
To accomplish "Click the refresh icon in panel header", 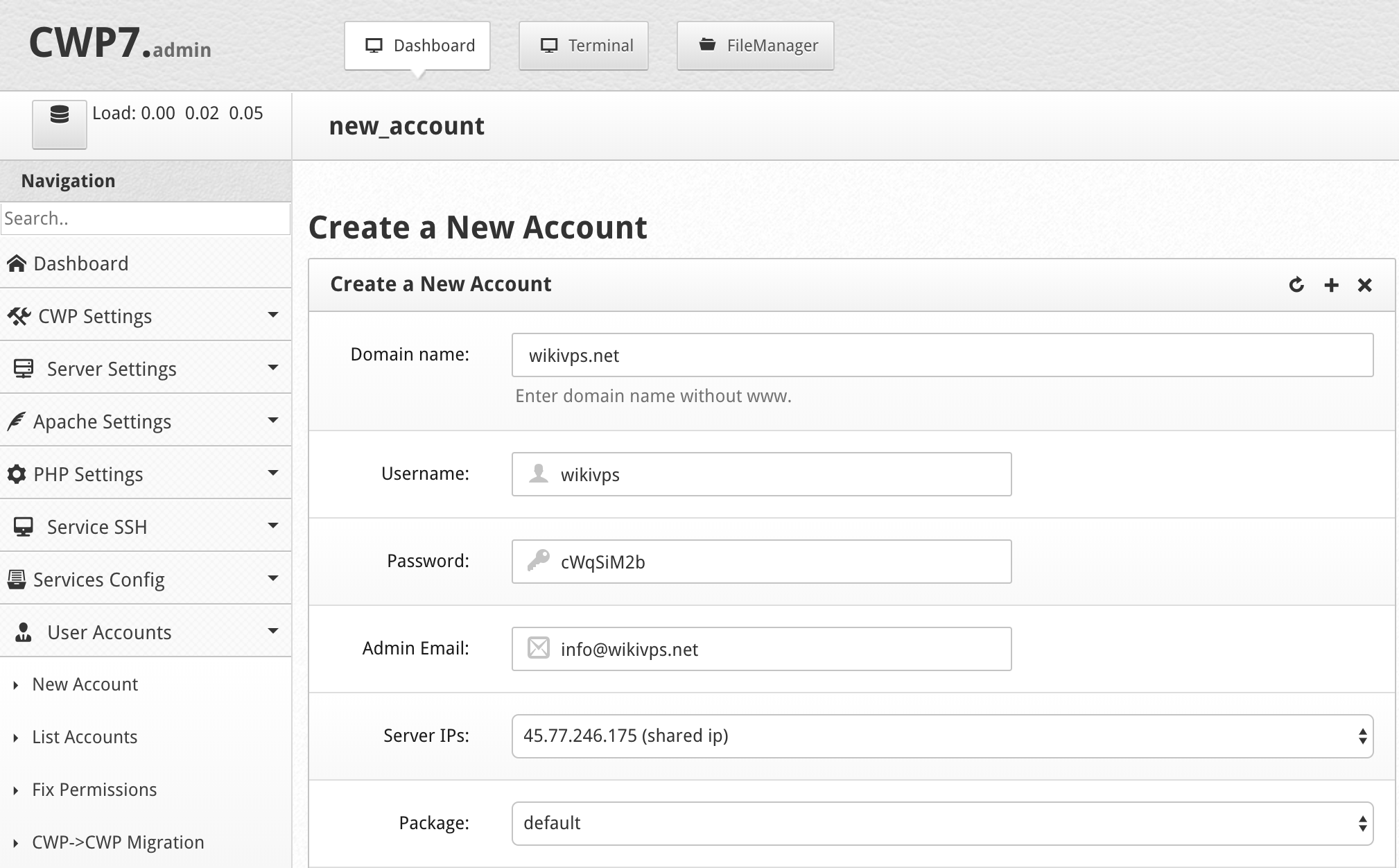I will click(1296, 285).
